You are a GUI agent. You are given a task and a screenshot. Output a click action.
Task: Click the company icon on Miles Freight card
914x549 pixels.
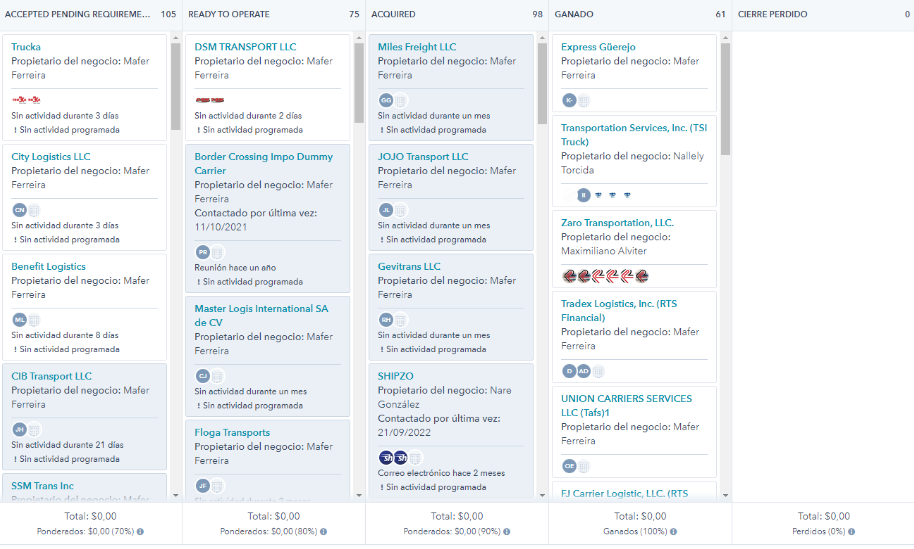click(x=400, y=100)
